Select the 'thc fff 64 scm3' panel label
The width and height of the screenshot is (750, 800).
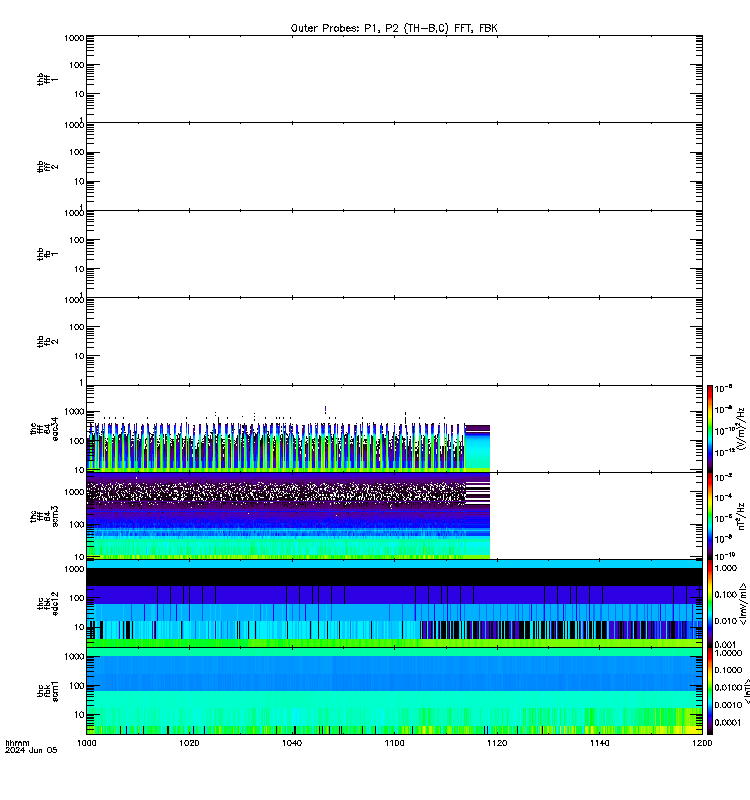tap(44, 516)
